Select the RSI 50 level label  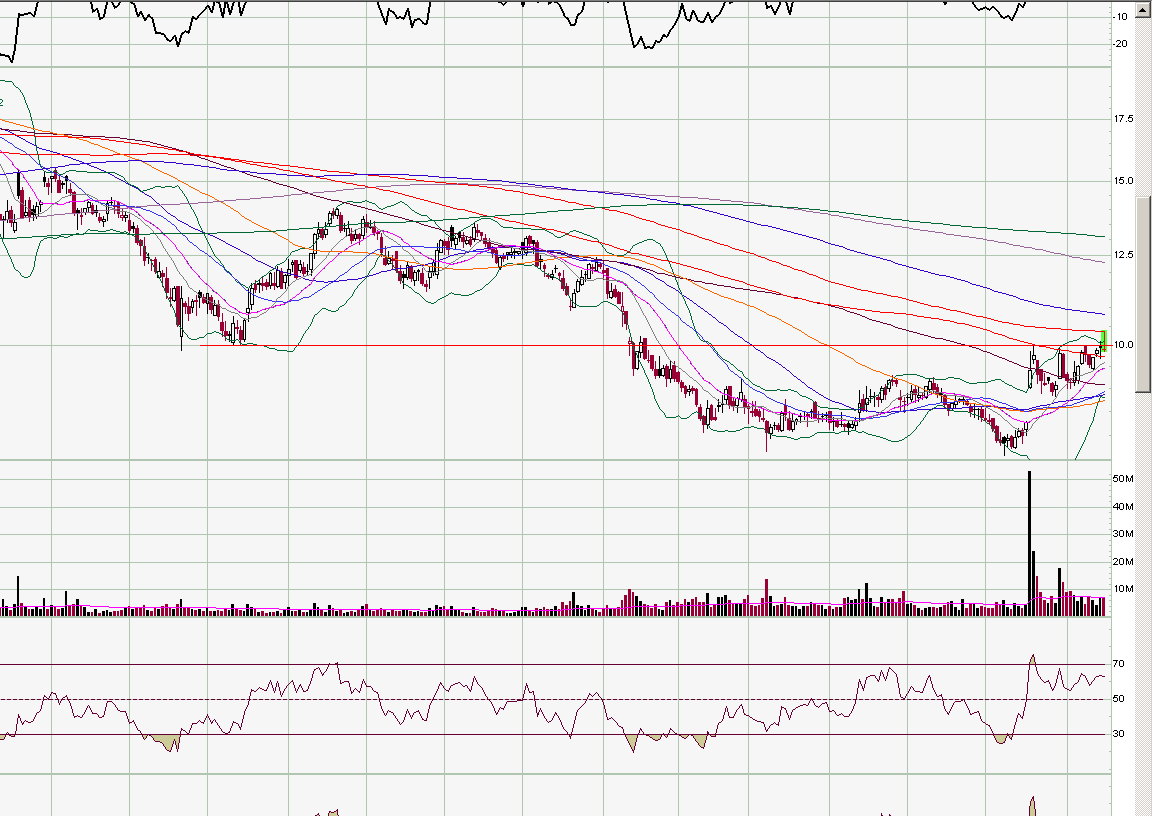[1120, 699]
